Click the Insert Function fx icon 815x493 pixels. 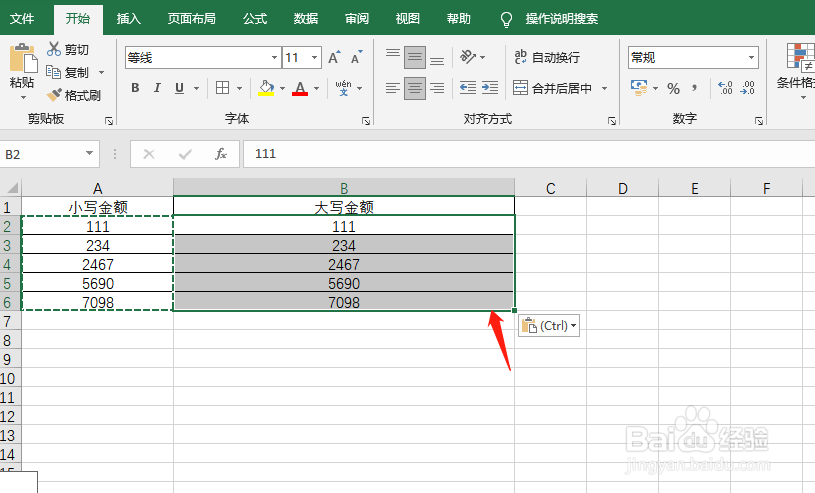point(221,154)
